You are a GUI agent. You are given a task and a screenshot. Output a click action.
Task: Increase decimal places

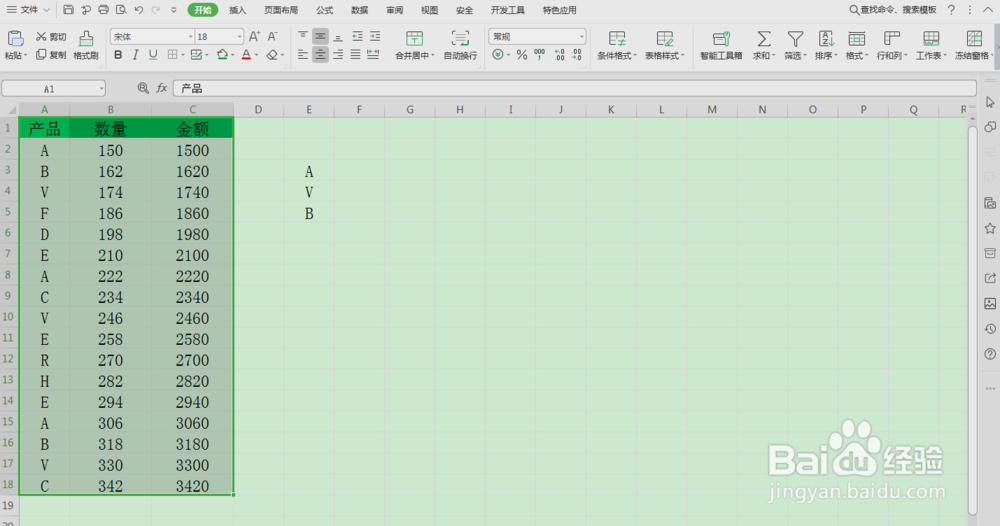[x=559, y=55]
